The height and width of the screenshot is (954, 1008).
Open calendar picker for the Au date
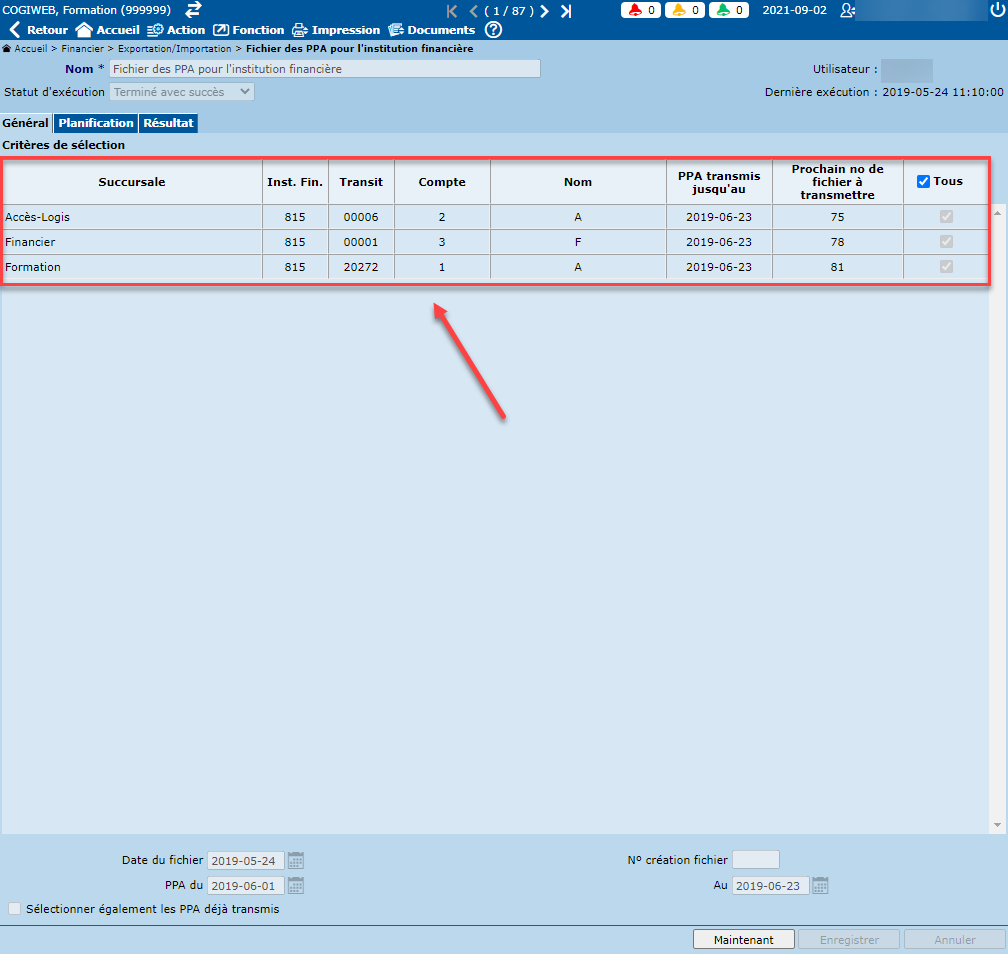tap(820, 886)
